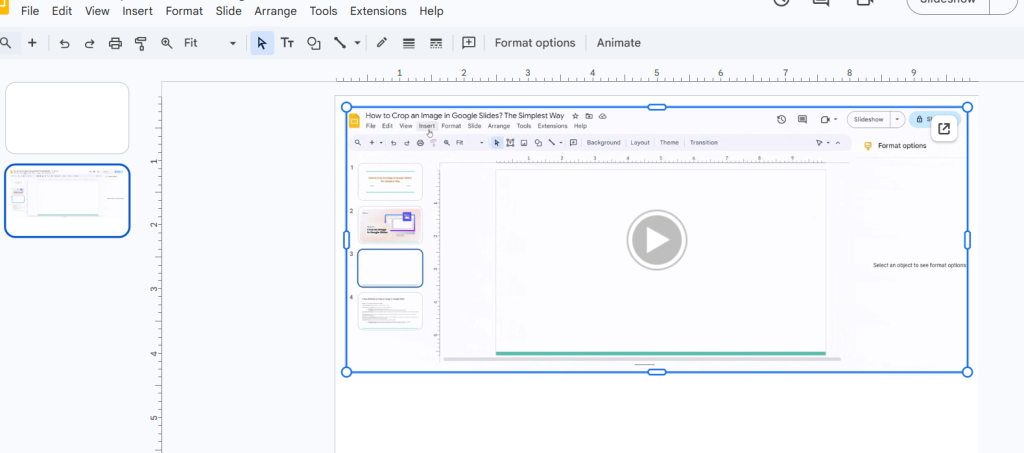
Task: Click the Add comment icon
Action: [x=468, y=43]
